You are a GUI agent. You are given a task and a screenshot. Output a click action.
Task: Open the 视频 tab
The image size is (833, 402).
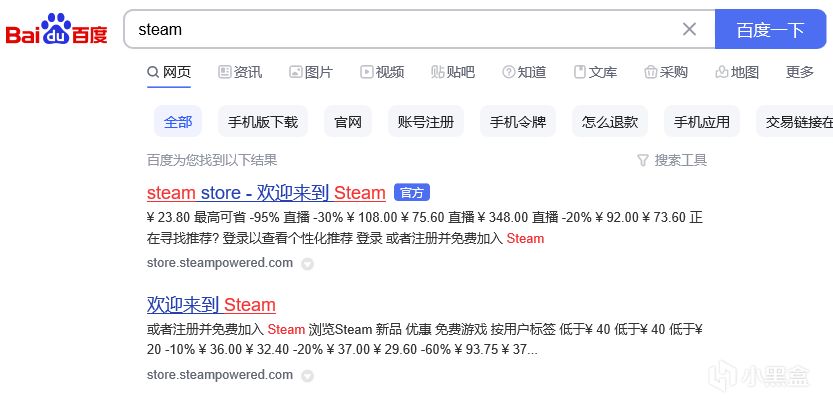(x=382, y=72)
